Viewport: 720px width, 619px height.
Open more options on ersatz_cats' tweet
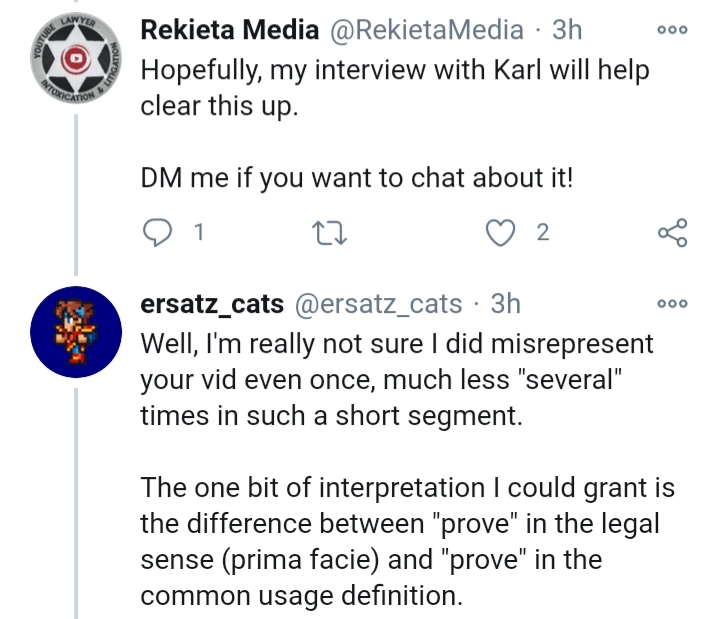(673, 304)
